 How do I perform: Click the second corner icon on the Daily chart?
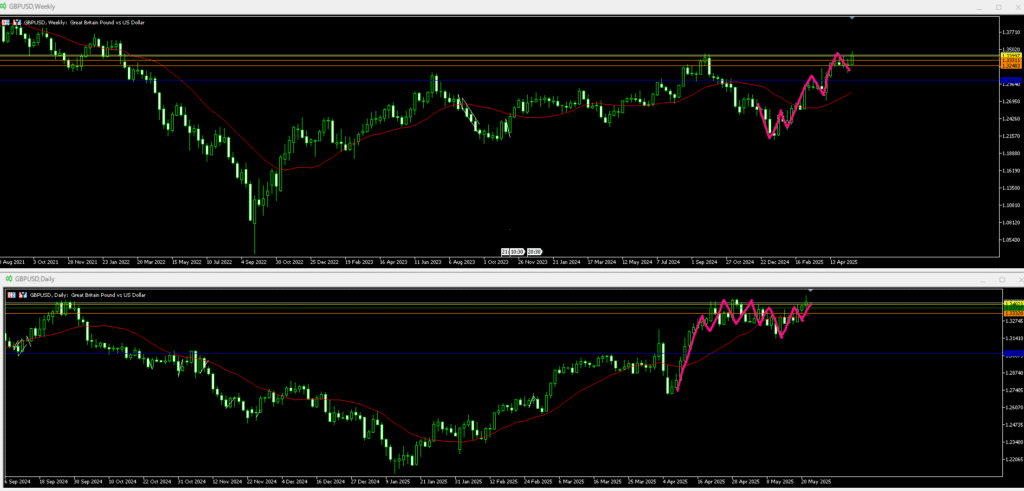[22, 295]
